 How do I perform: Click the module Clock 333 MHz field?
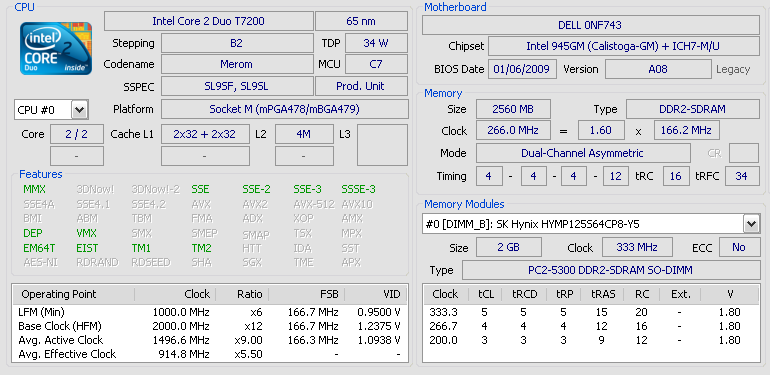(x=637, y=247)
